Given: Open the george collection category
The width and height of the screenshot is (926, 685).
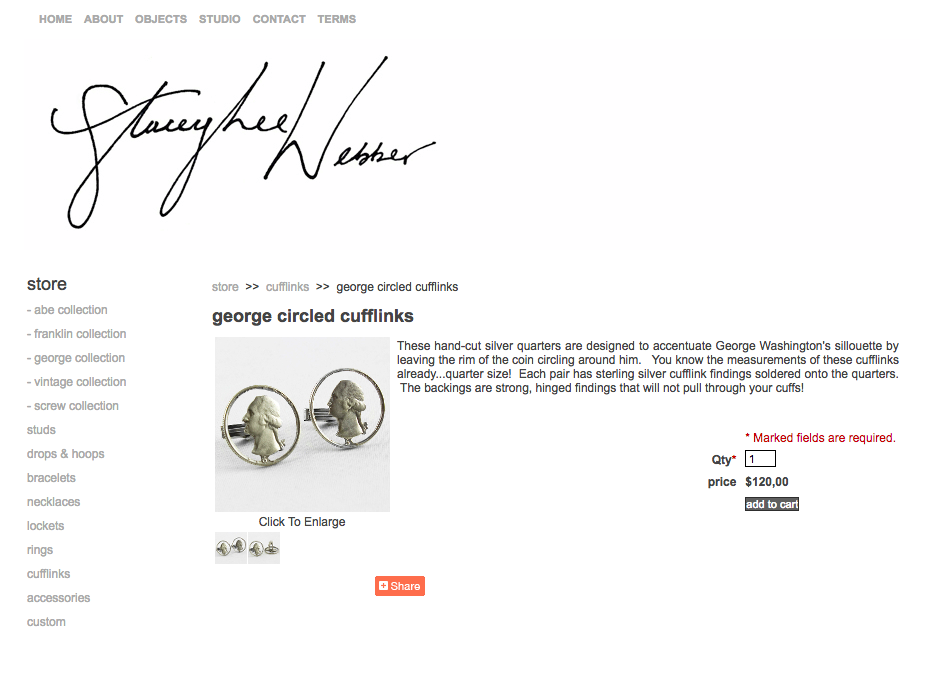Looking at the screenshot, I should [76, 358].
